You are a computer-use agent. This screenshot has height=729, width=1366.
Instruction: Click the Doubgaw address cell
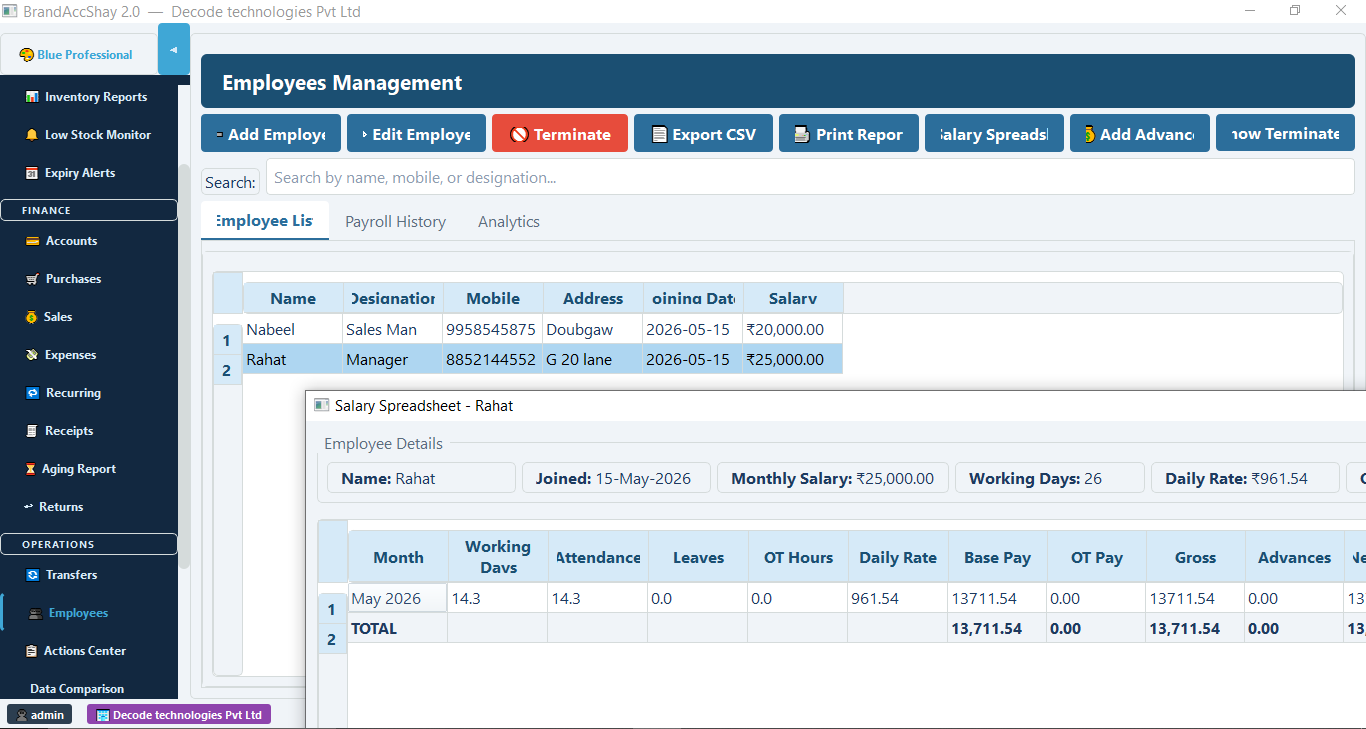(593, 329)
